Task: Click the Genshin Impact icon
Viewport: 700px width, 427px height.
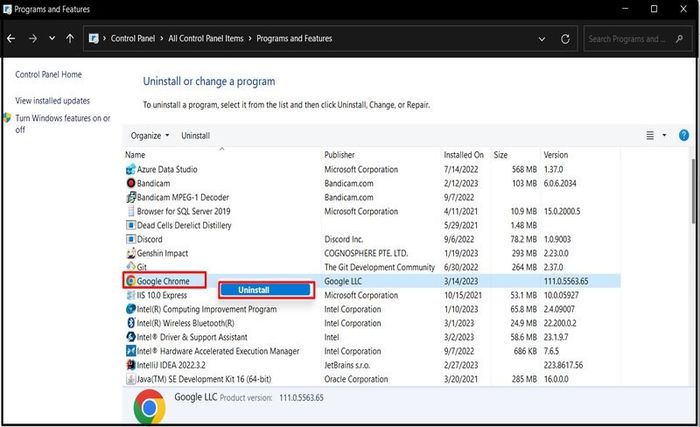Action: click(x=131, y=253)
